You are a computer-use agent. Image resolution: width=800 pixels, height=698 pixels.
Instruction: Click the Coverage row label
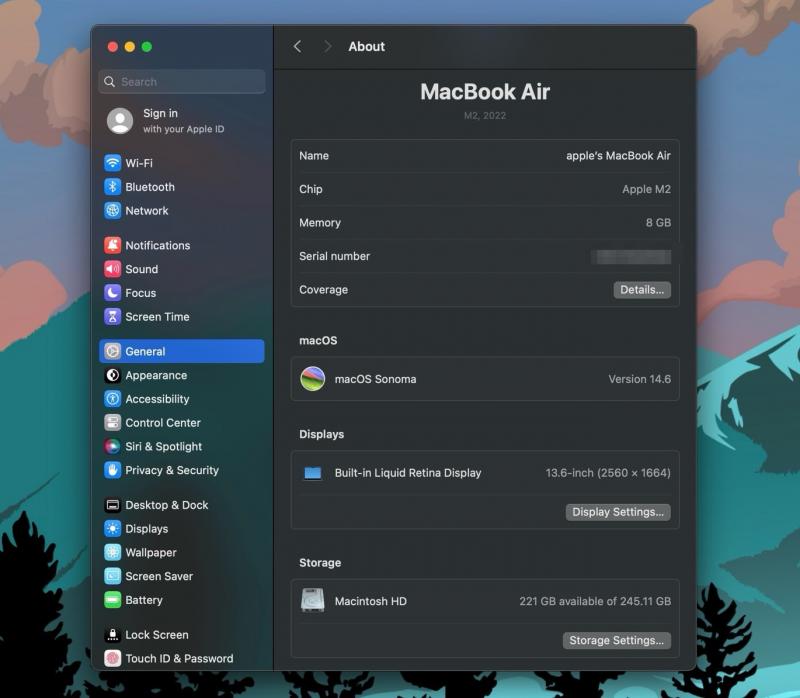pos(323,290)
